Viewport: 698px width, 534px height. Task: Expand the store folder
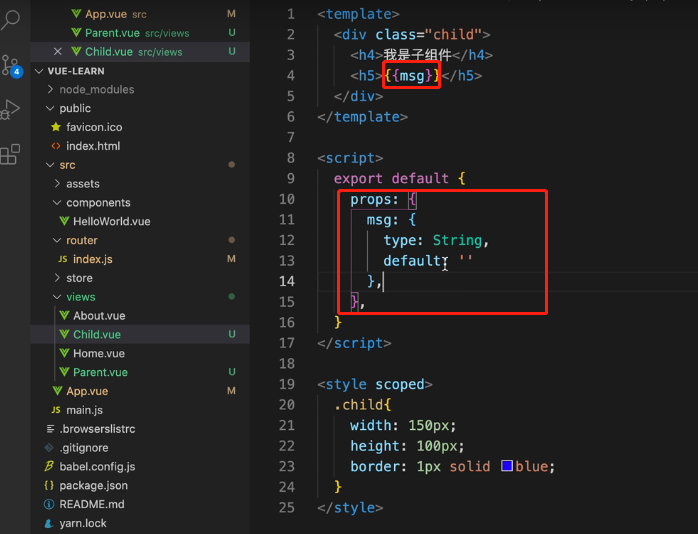pyautogui.click(x=57, y=278)
